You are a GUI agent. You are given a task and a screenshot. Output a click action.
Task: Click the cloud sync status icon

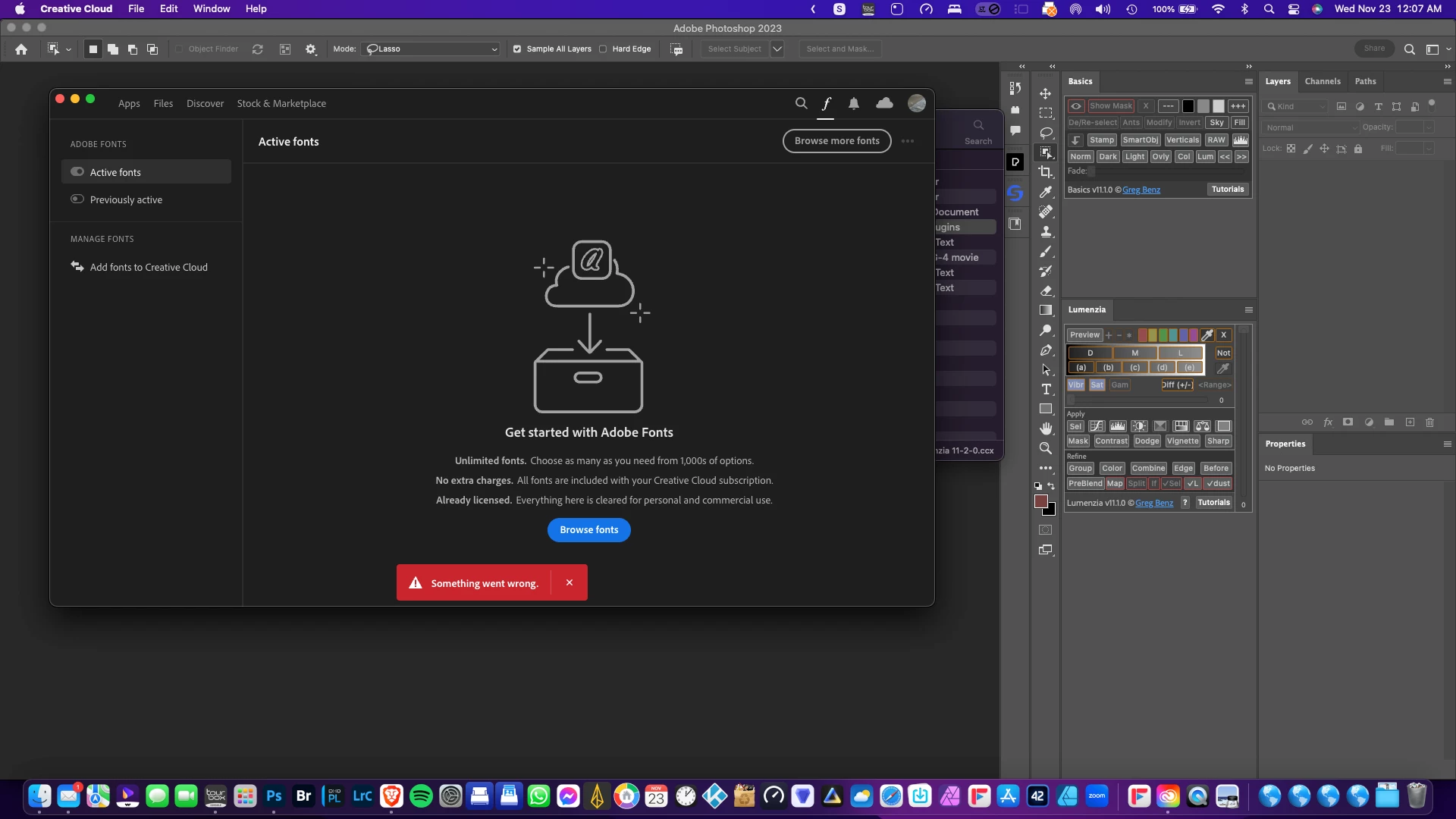point(884,103)
